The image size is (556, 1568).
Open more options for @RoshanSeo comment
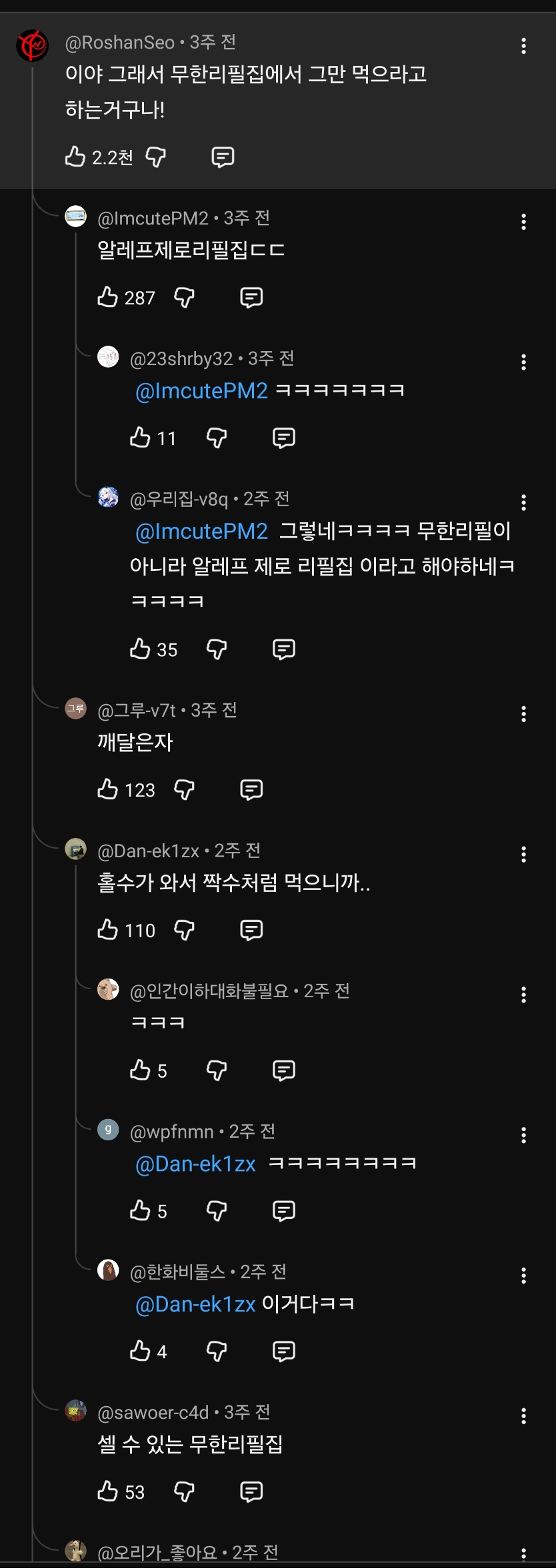coord(524,46)
